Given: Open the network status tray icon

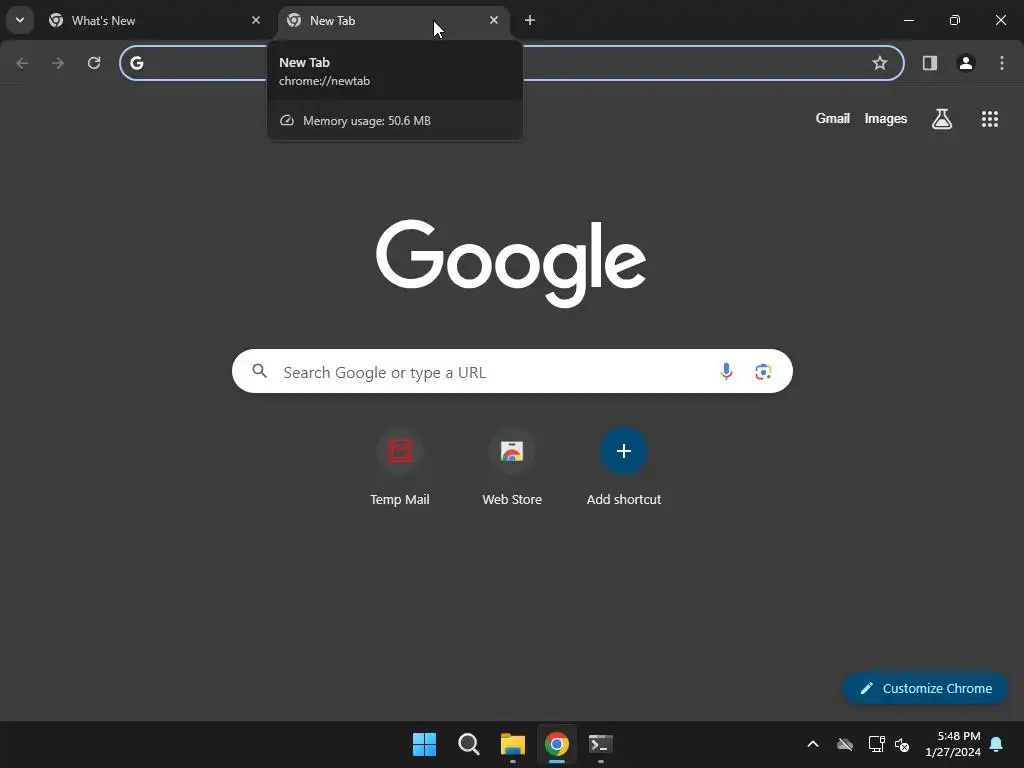Looking at the screenshot, I should coord(876,744).
